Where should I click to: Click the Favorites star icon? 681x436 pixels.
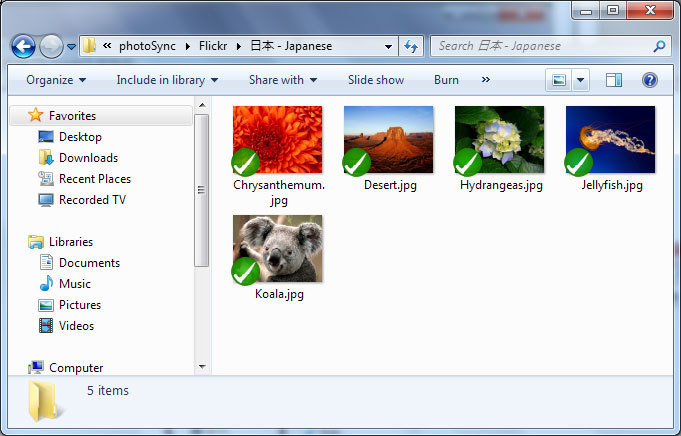(x=36, y=115)
